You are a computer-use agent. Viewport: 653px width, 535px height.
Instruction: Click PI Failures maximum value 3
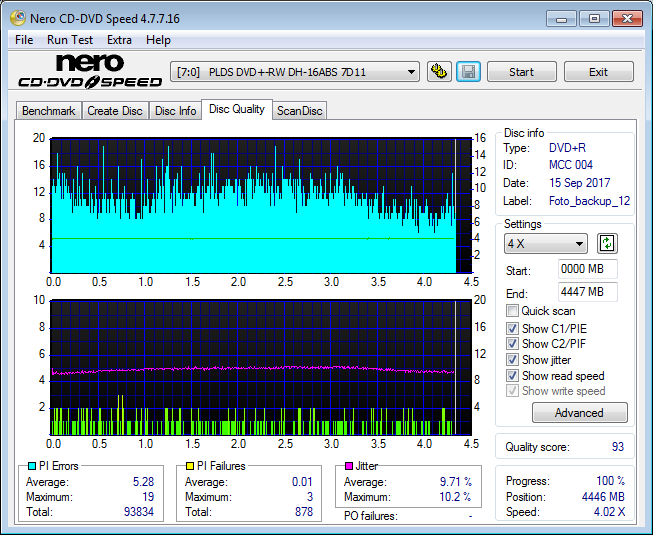pyautogui.click(x=310, y=497)
